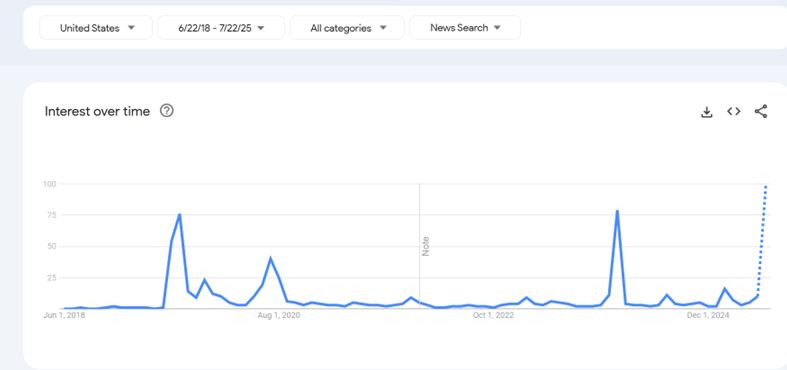The width and height of the screenshot is (787, 370).
Task: Click the Note marker on the chart
Action: click(x=426, y=246)
